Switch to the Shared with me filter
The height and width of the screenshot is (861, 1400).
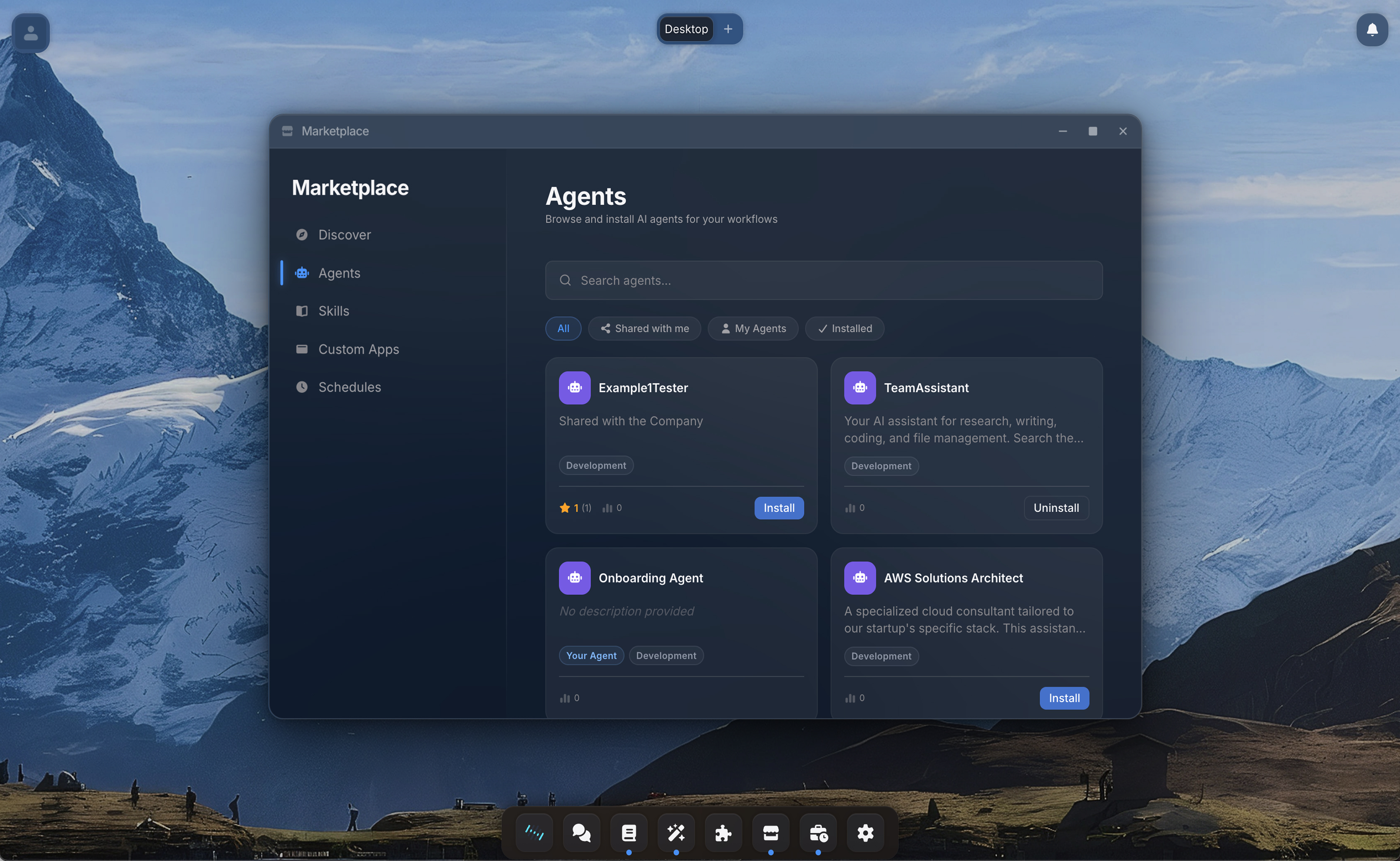[x=644, y=328]
